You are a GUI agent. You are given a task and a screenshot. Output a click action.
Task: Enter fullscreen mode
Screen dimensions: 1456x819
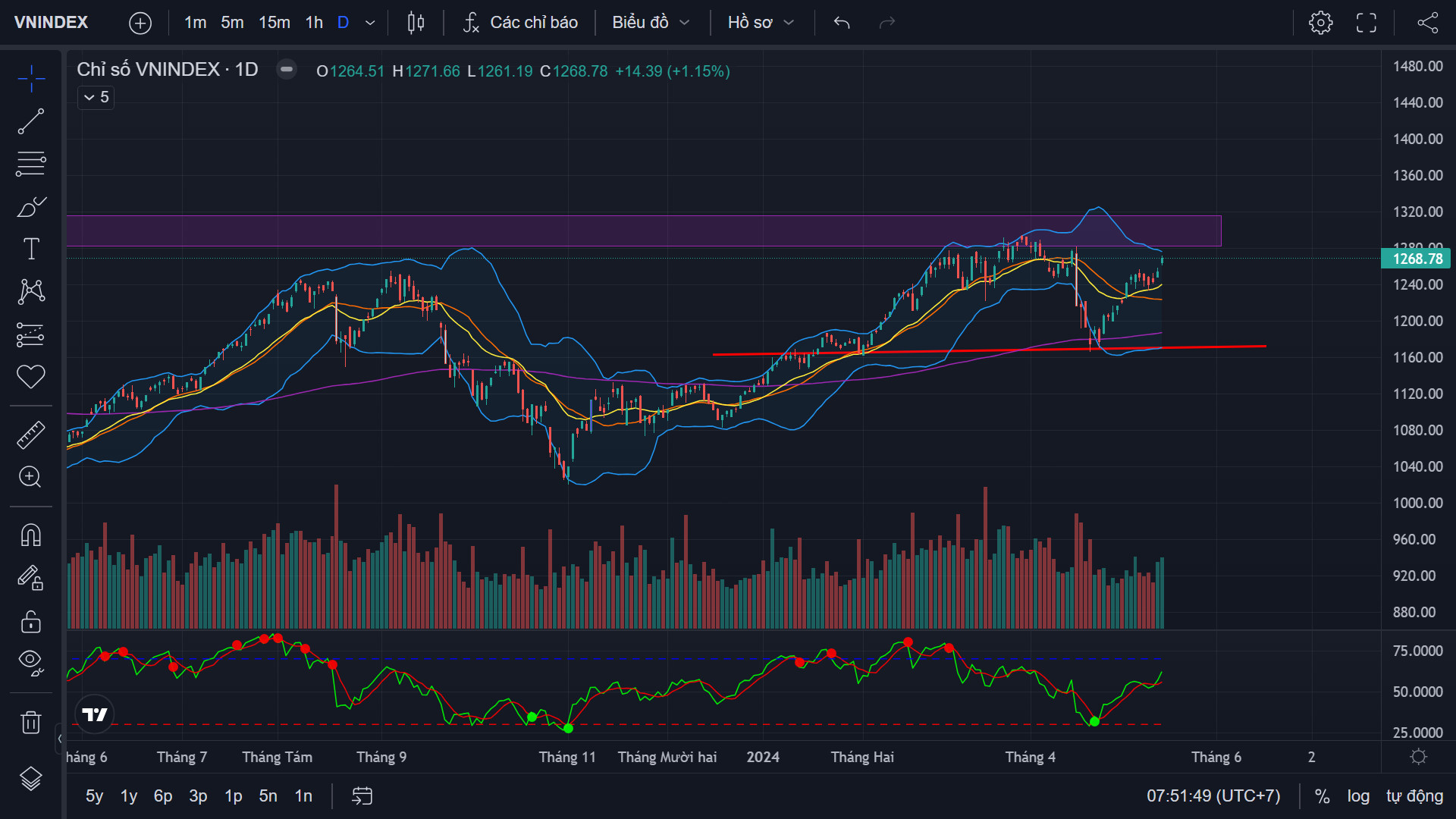point(1367,23)
